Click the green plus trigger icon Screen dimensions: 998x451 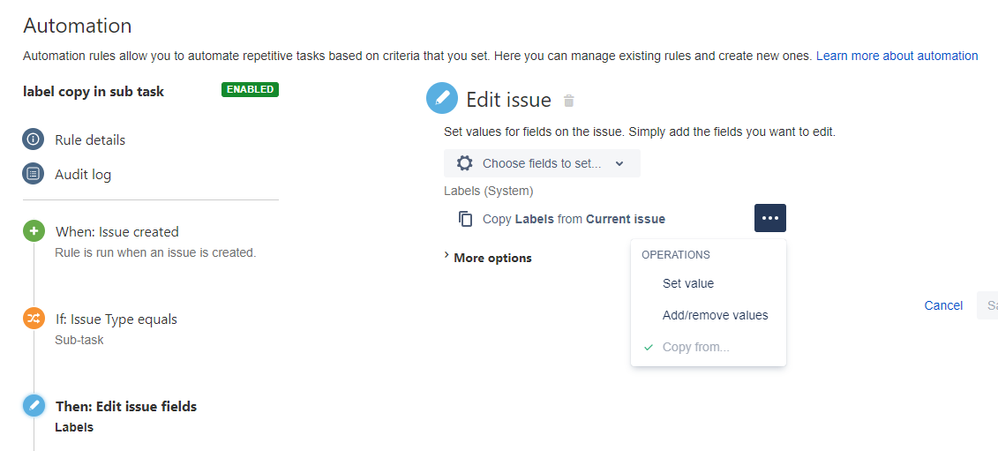tap(34, 232)
